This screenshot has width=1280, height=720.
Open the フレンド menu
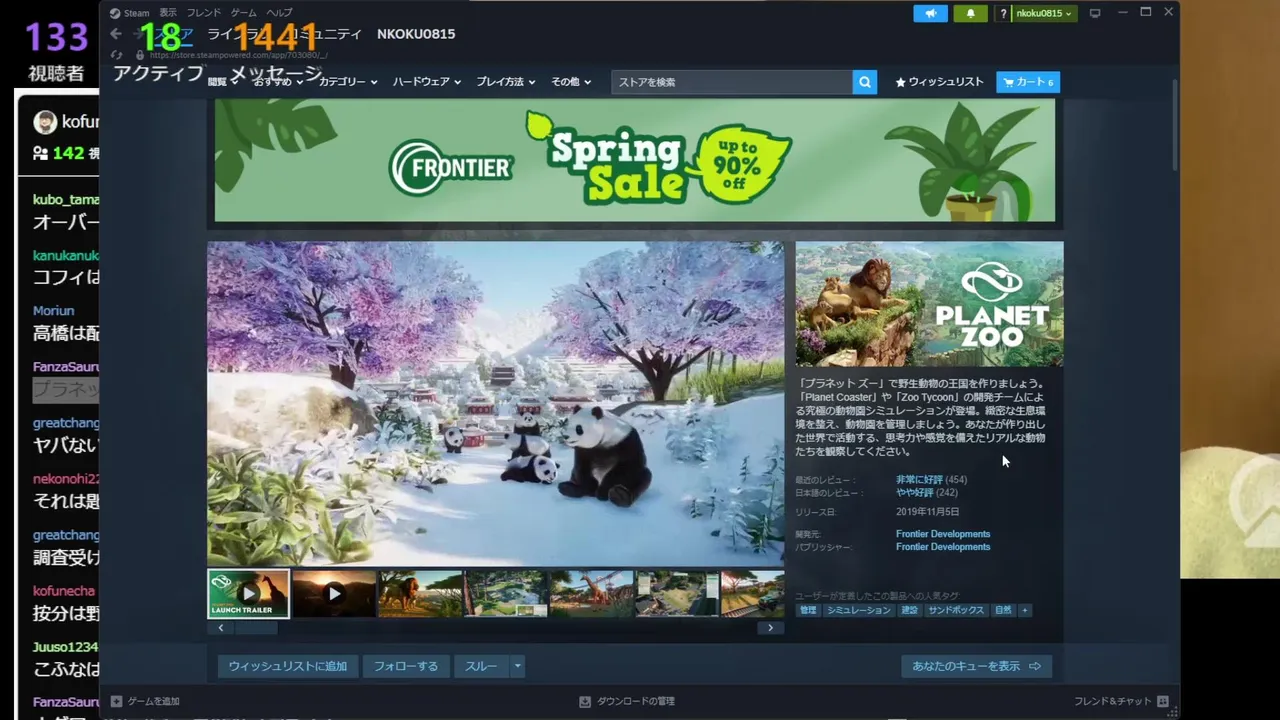204,13
